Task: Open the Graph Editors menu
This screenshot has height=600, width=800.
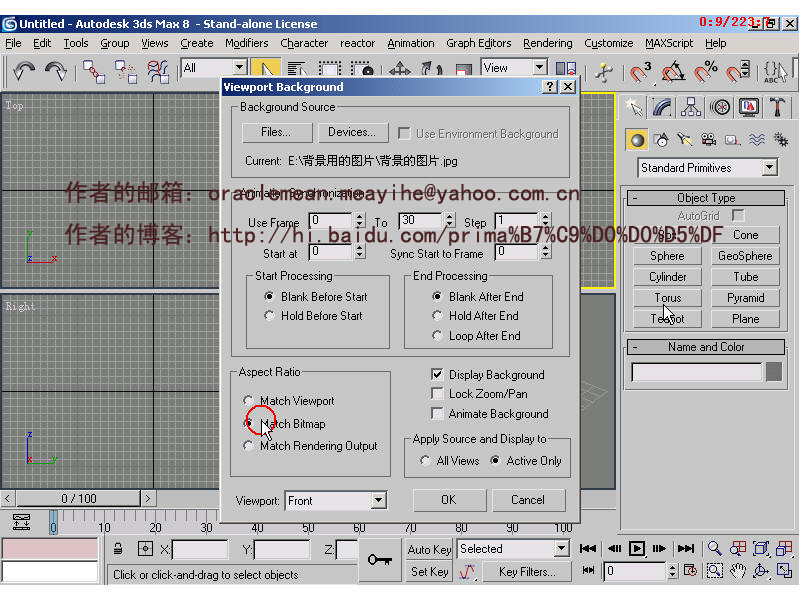Action: 479,43
